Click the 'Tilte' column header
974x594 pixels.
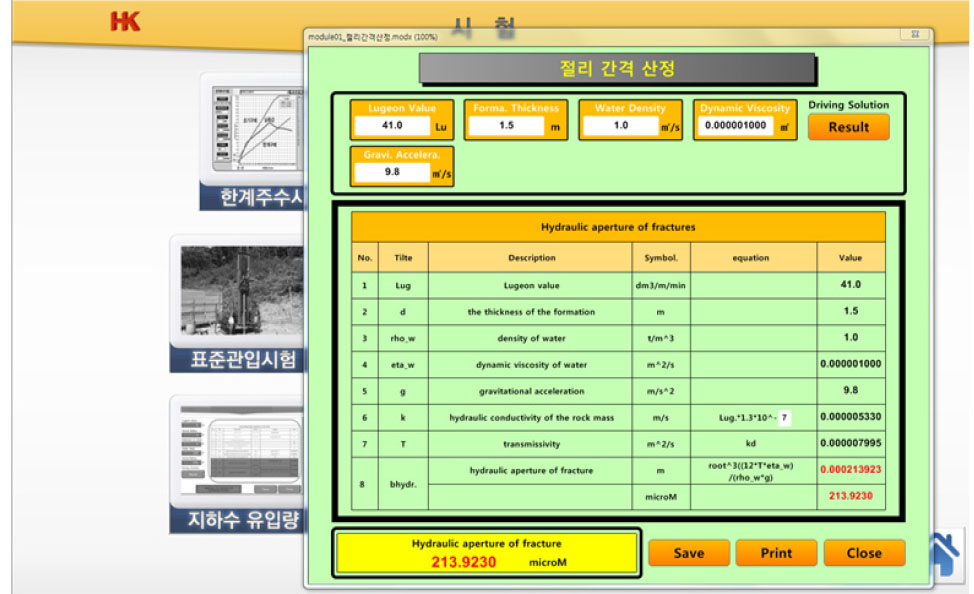tap(403, 258)
